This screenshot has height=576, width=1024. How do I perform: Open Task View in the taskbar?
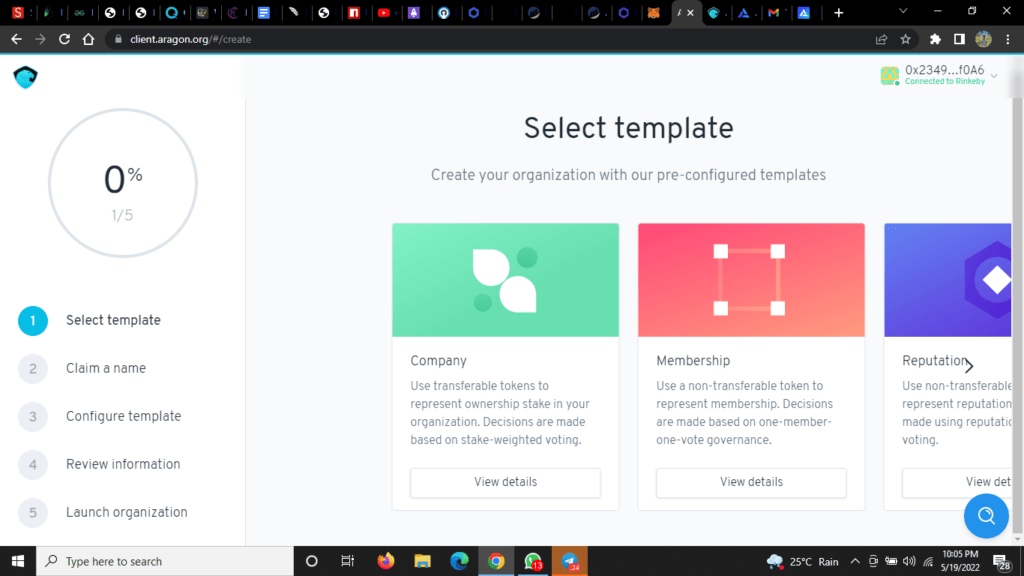tap(347, 561)
